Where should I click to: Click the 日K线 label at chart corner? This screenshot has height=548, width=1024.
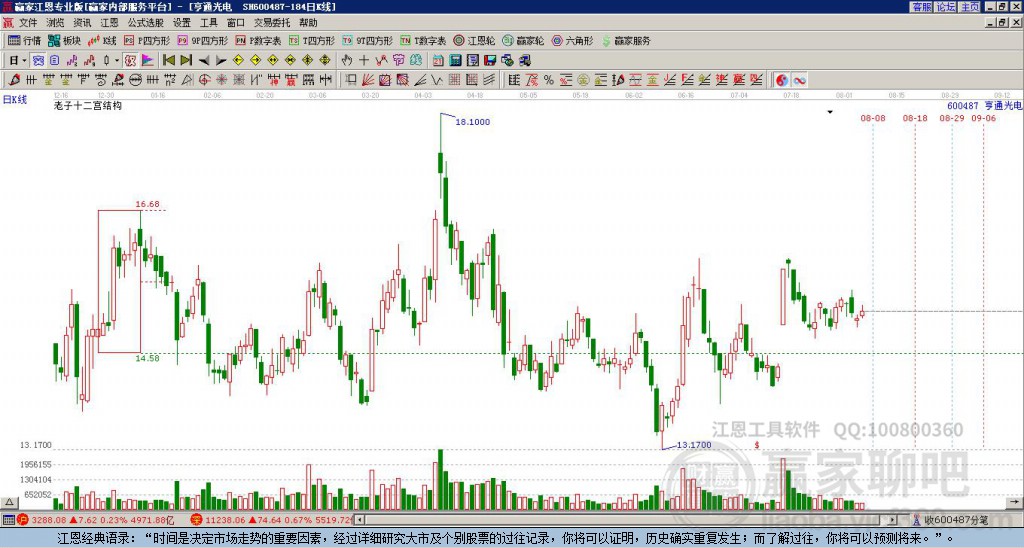[14, 100]
